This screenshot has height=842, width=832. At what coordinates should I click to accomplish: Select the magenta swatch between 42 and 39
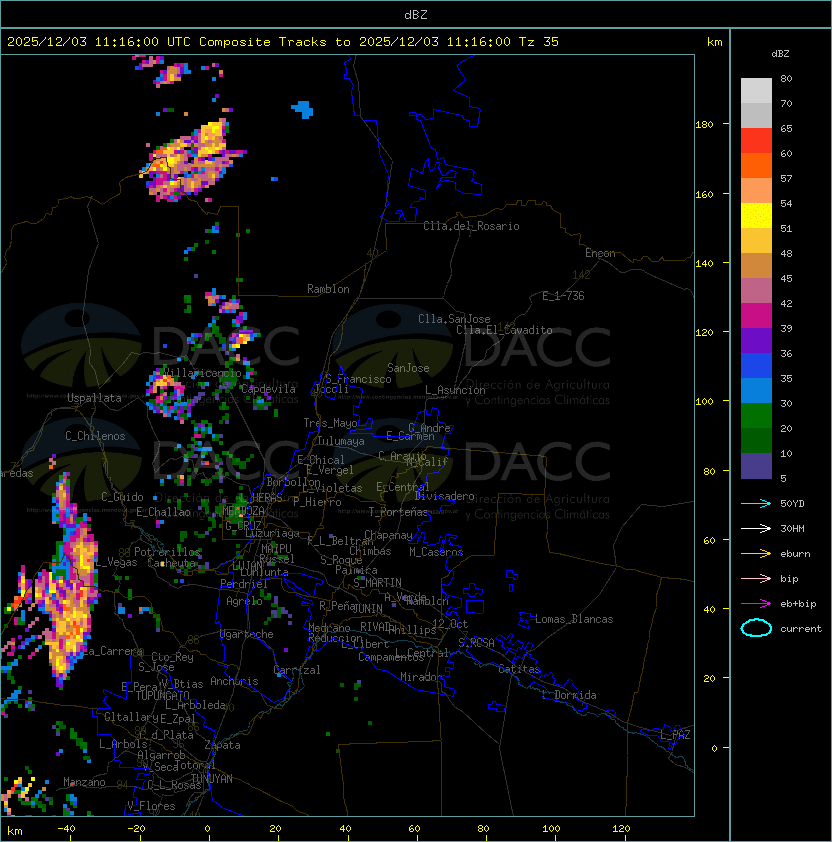tap(756, 315)
